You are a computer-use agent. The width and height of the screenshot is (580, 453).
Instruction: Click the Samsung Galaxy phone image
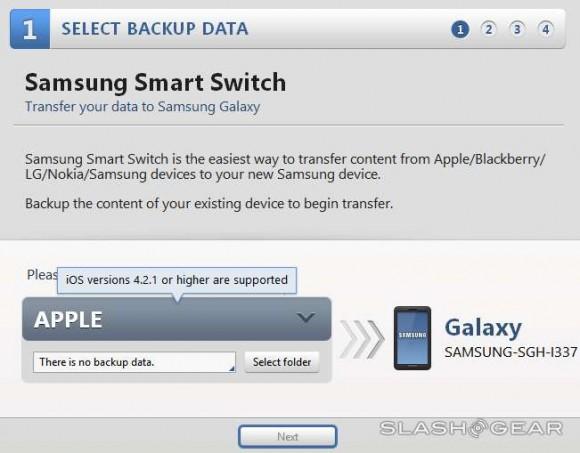point(412,338)
